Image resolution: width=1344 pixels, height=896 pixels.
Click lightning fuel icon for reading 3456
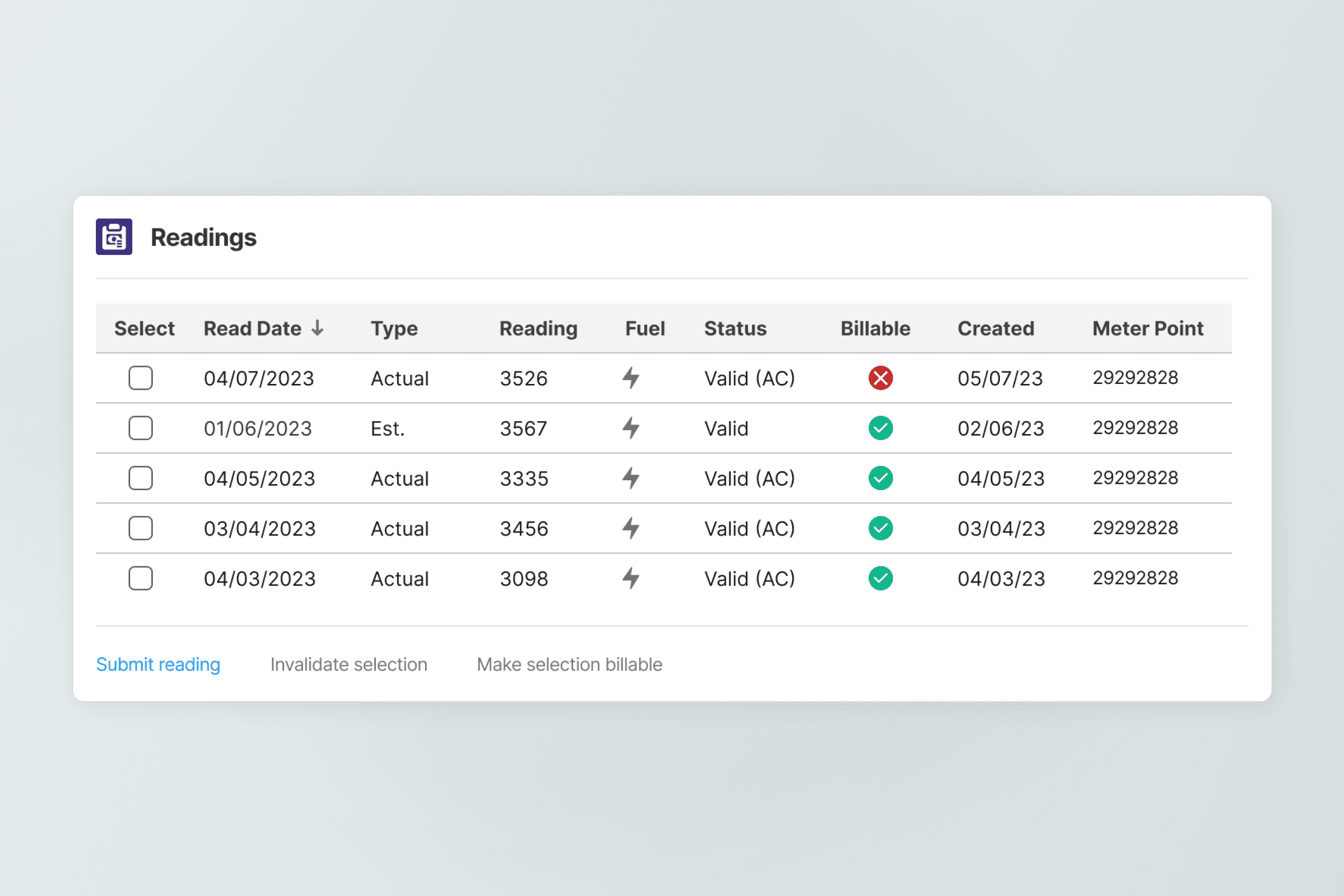(631, 528)
